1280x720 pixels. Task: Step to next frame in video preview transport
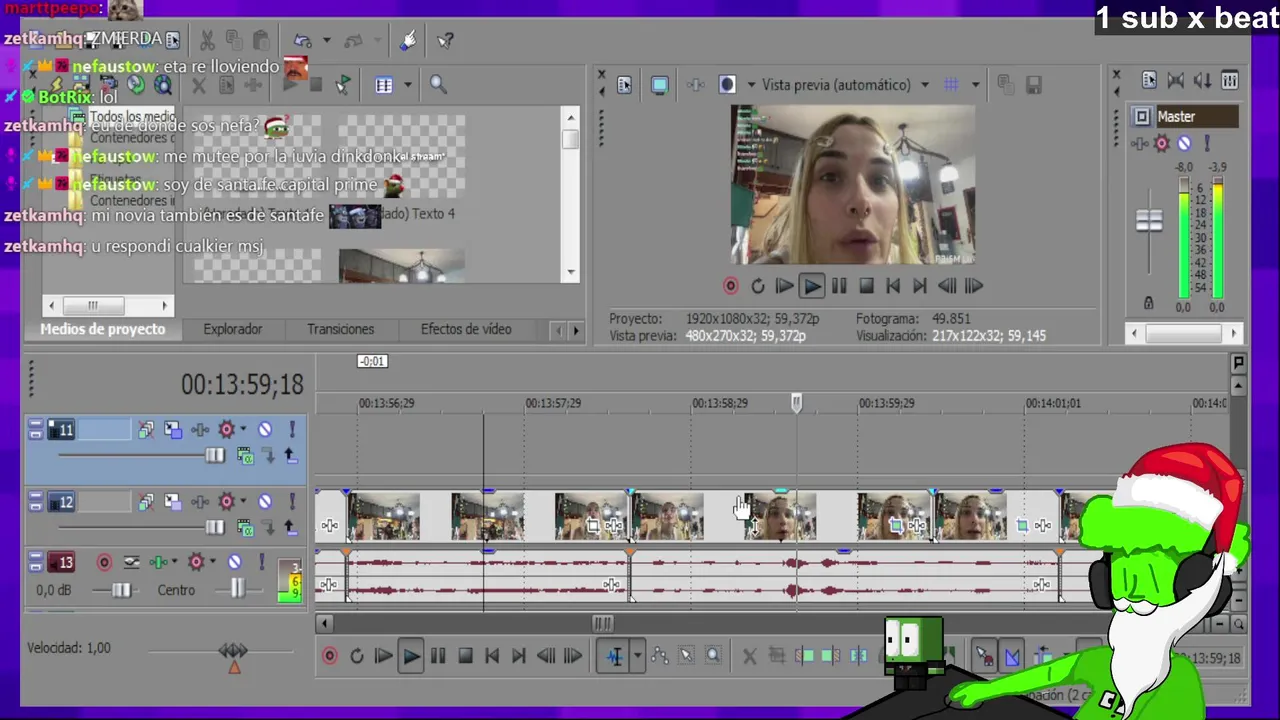[974, 286]
